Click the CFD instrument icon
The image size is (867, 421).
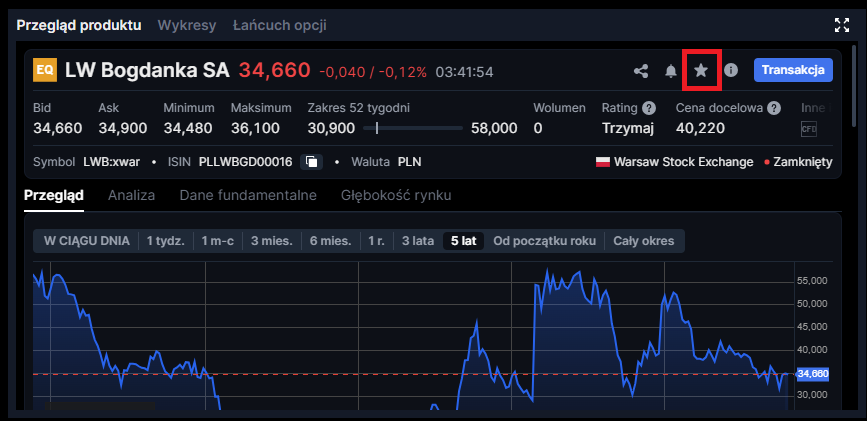click(809, 129)
